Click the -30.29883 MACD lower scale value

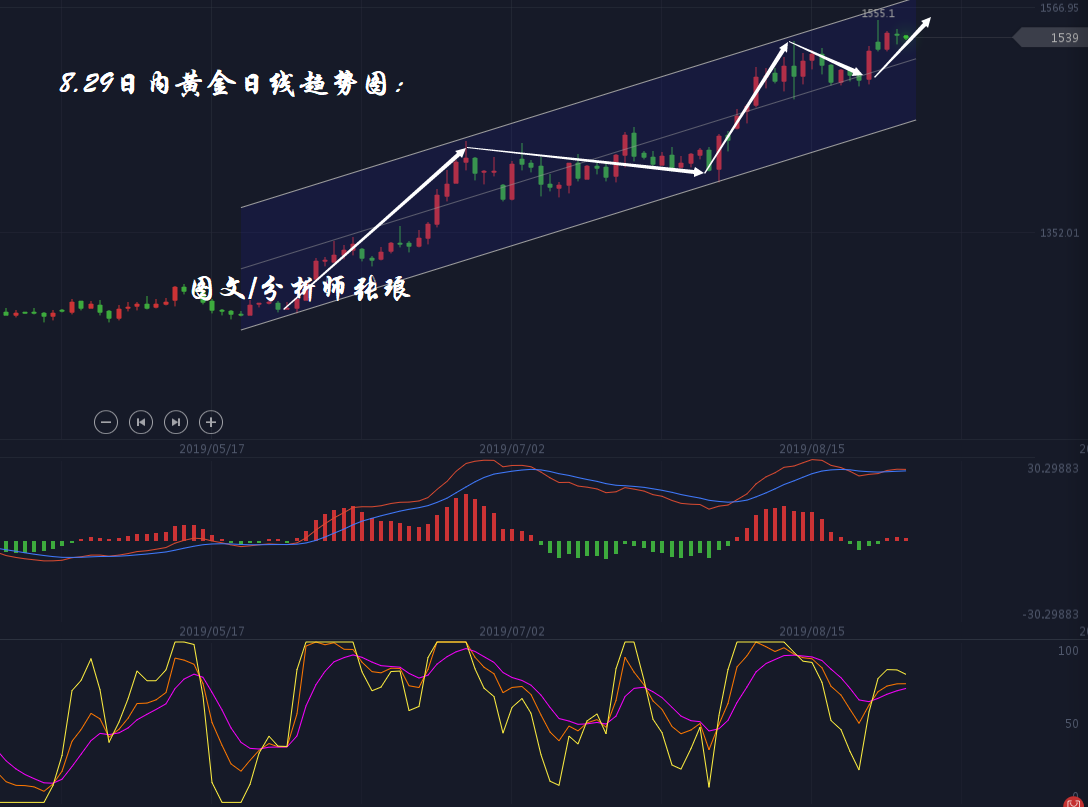1051,614
